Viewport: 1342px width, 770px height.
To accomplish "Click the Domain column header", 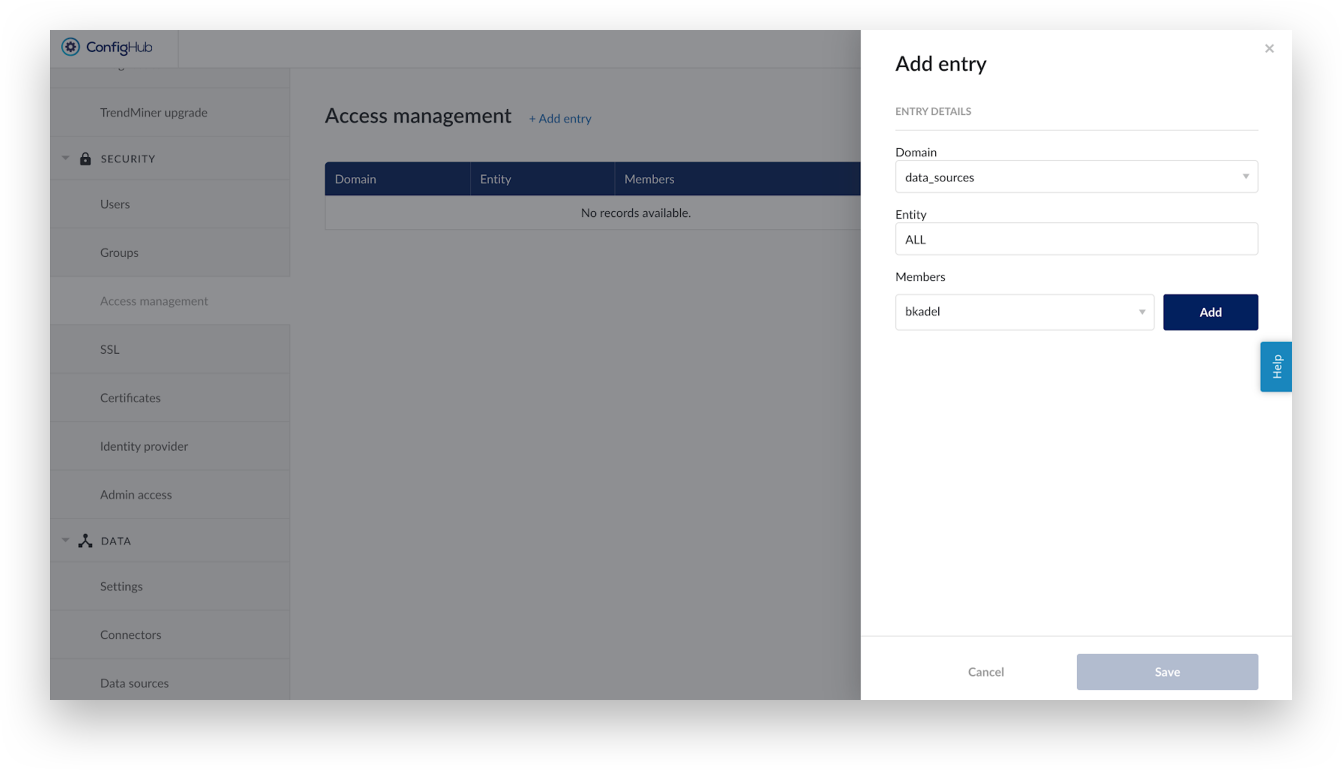I will coord(397,179).
